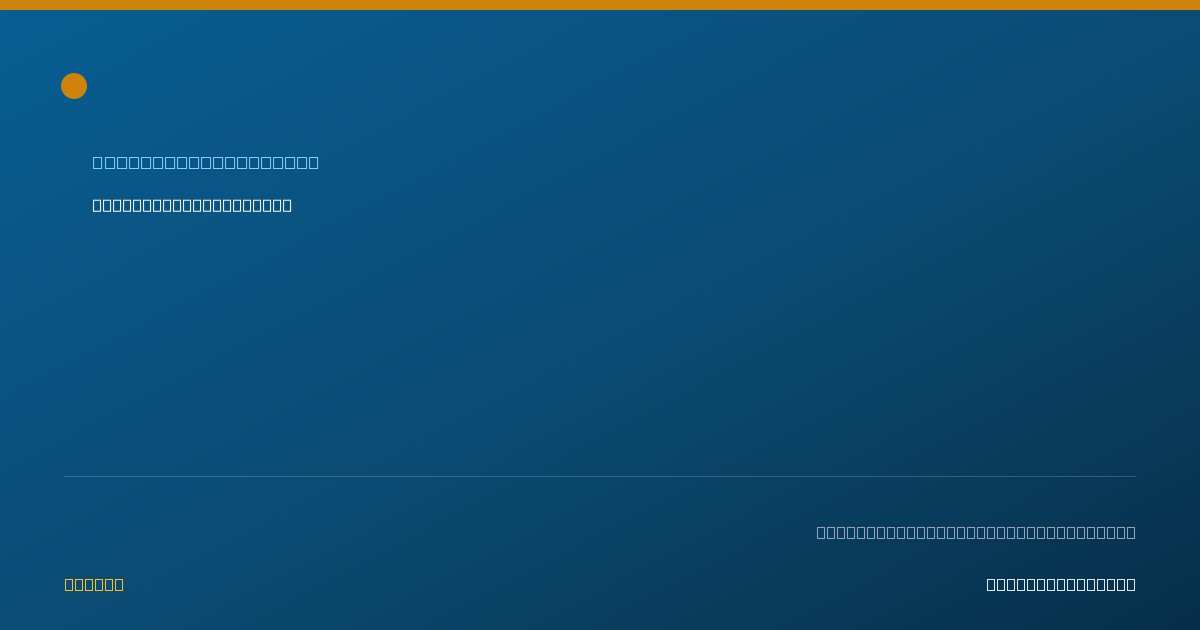Select the orange dot above the heading
This screenshot has width=1200, height=630.
[x=74, y=86]
